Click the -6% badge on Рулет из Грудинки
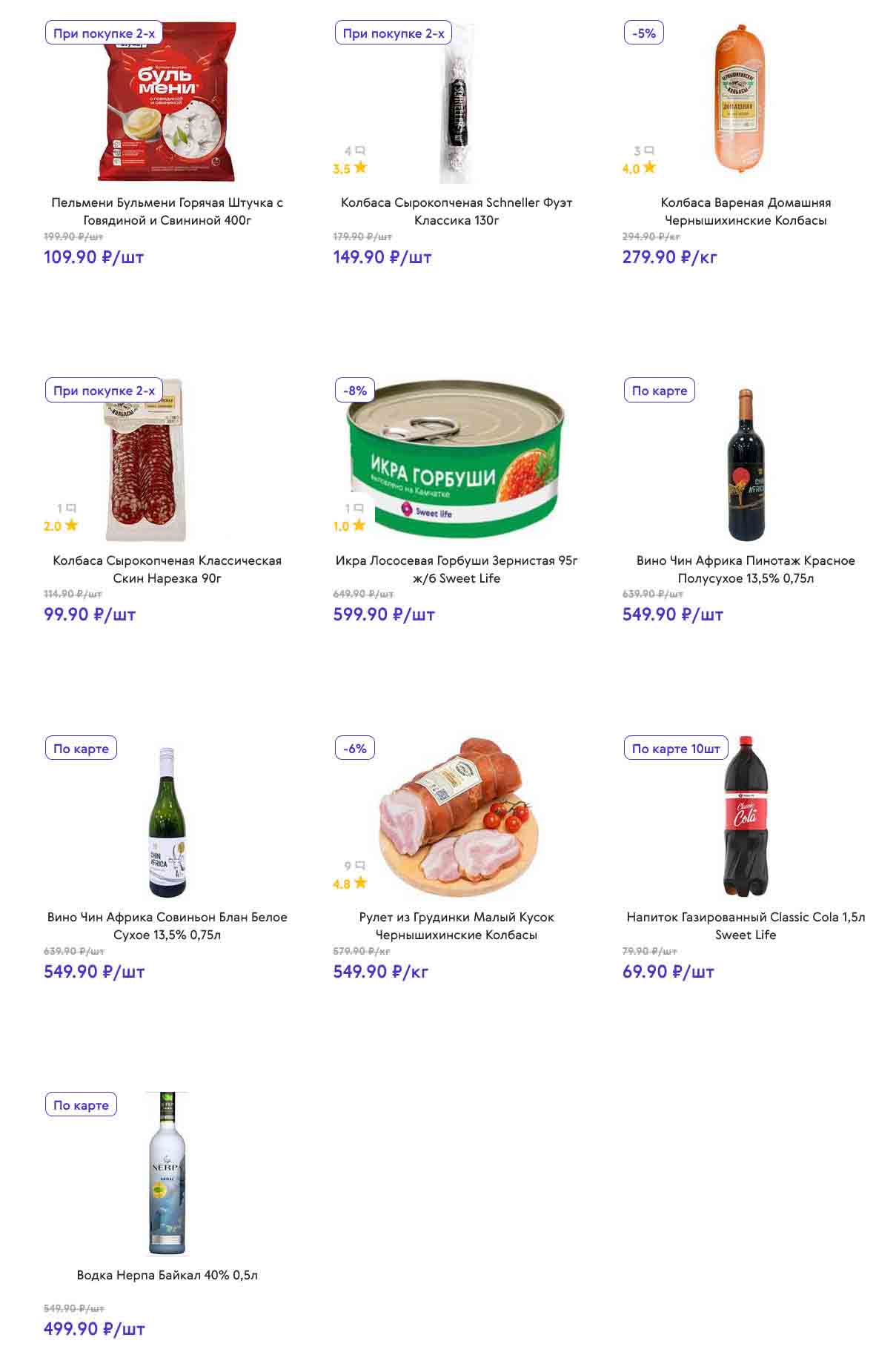This screenshot has width=896, height=1355. click(x=355, y=749)
